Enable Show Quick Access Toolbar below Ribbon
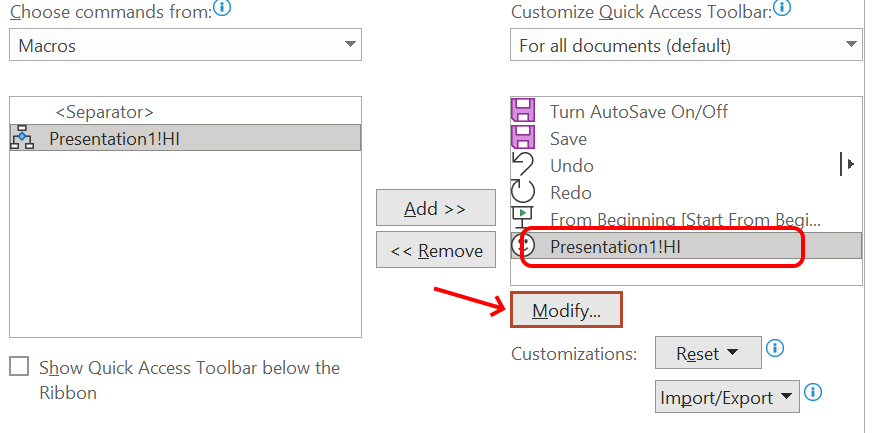Screen dimensions: 873x433 coord(19,367)
